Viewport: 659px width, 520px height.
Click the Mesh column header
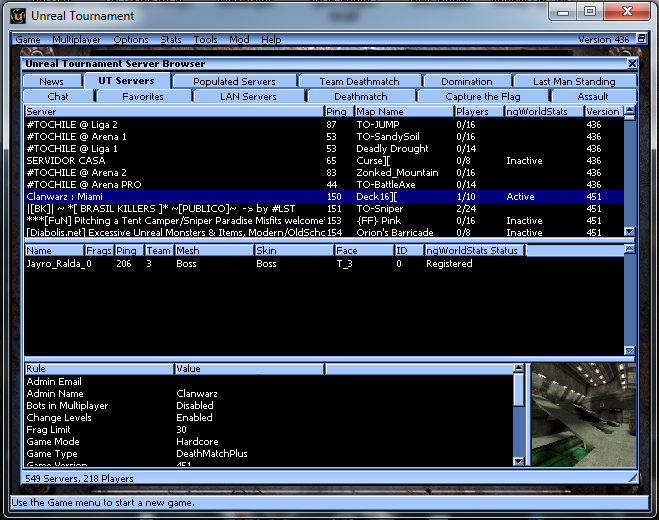click(x=214, y=251)
